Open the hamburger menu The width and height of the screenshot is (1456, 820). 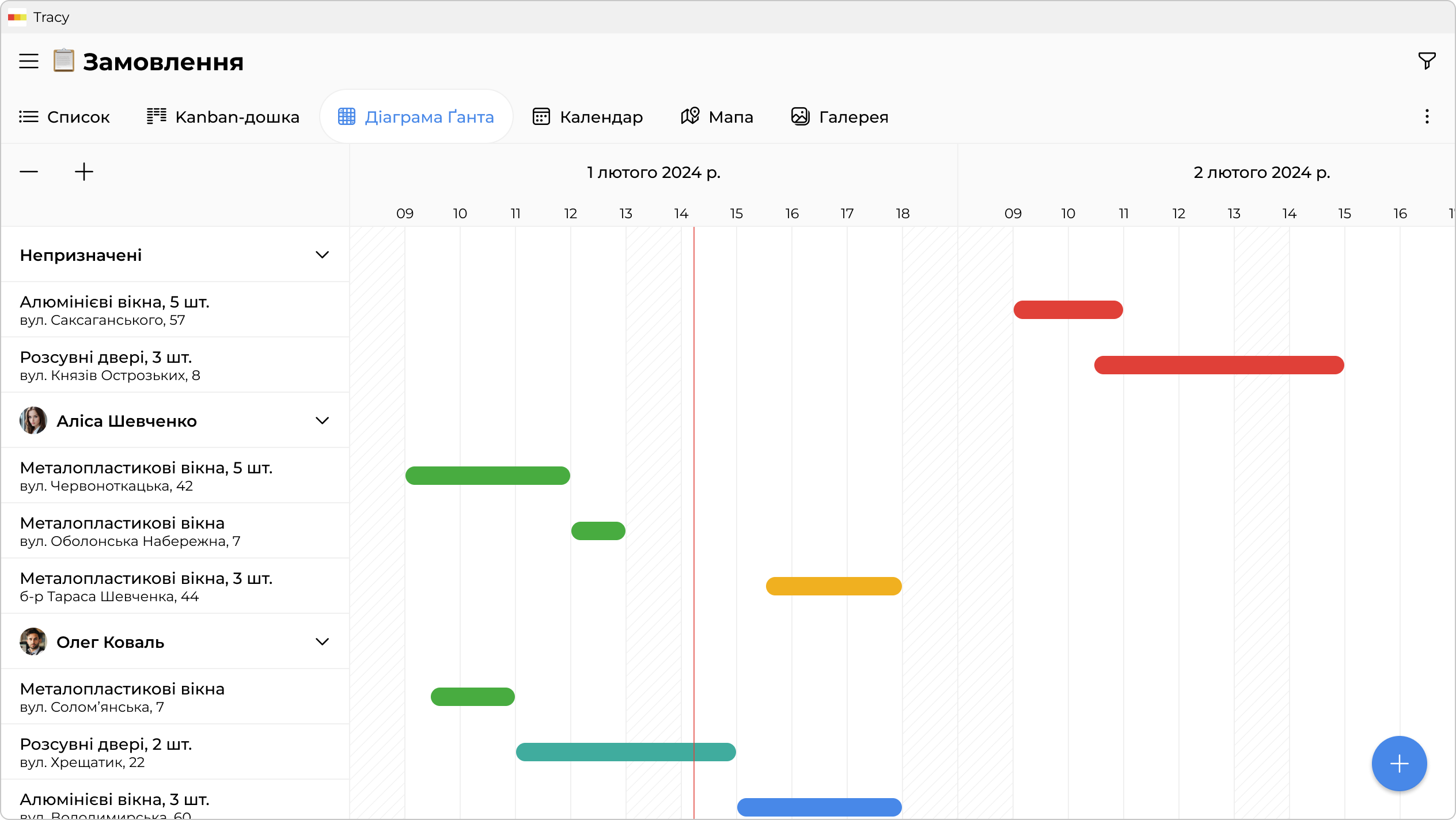click(x=29, y=61)
